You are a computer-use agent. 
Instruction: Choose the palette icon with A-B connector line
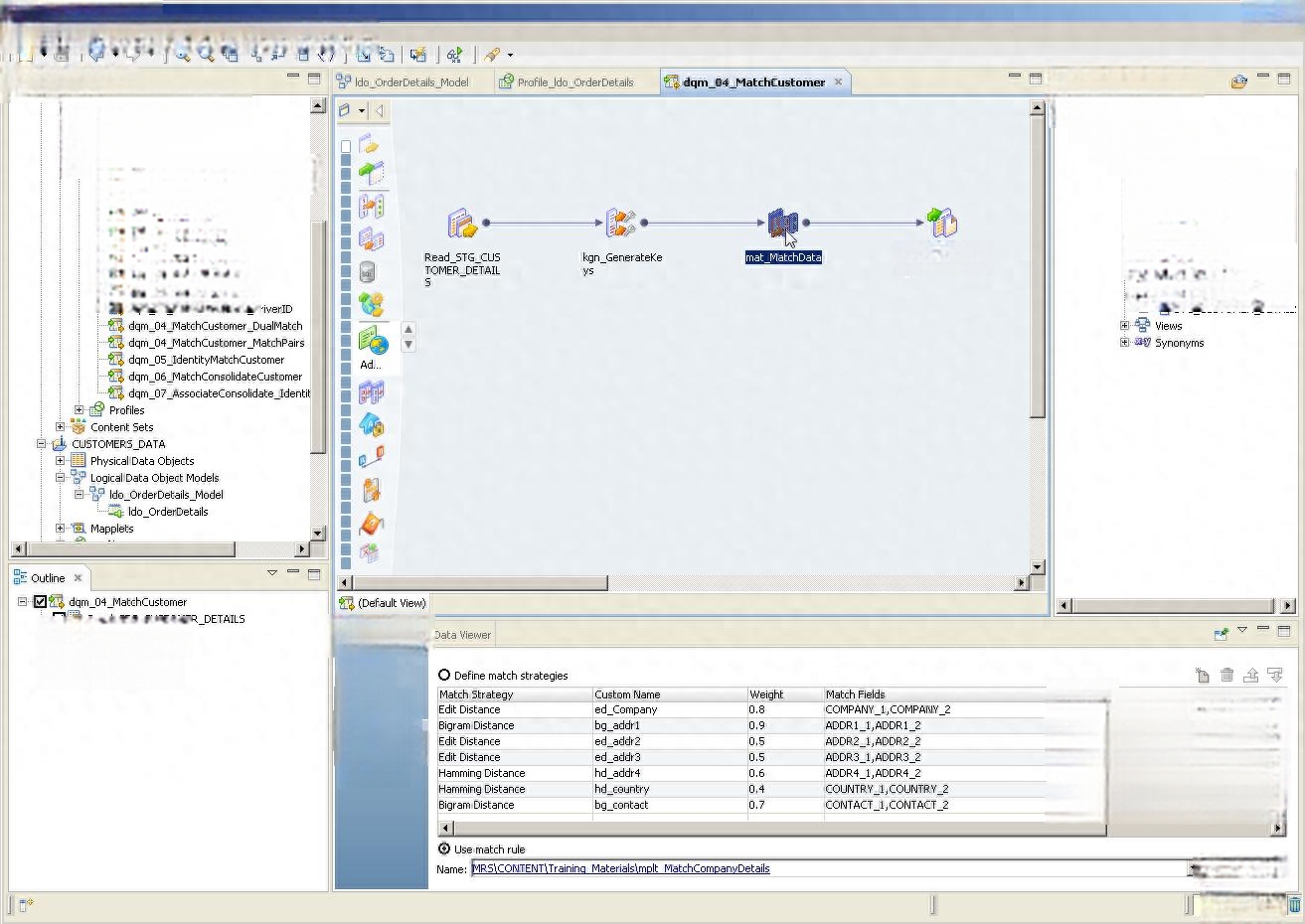point(371,457)
